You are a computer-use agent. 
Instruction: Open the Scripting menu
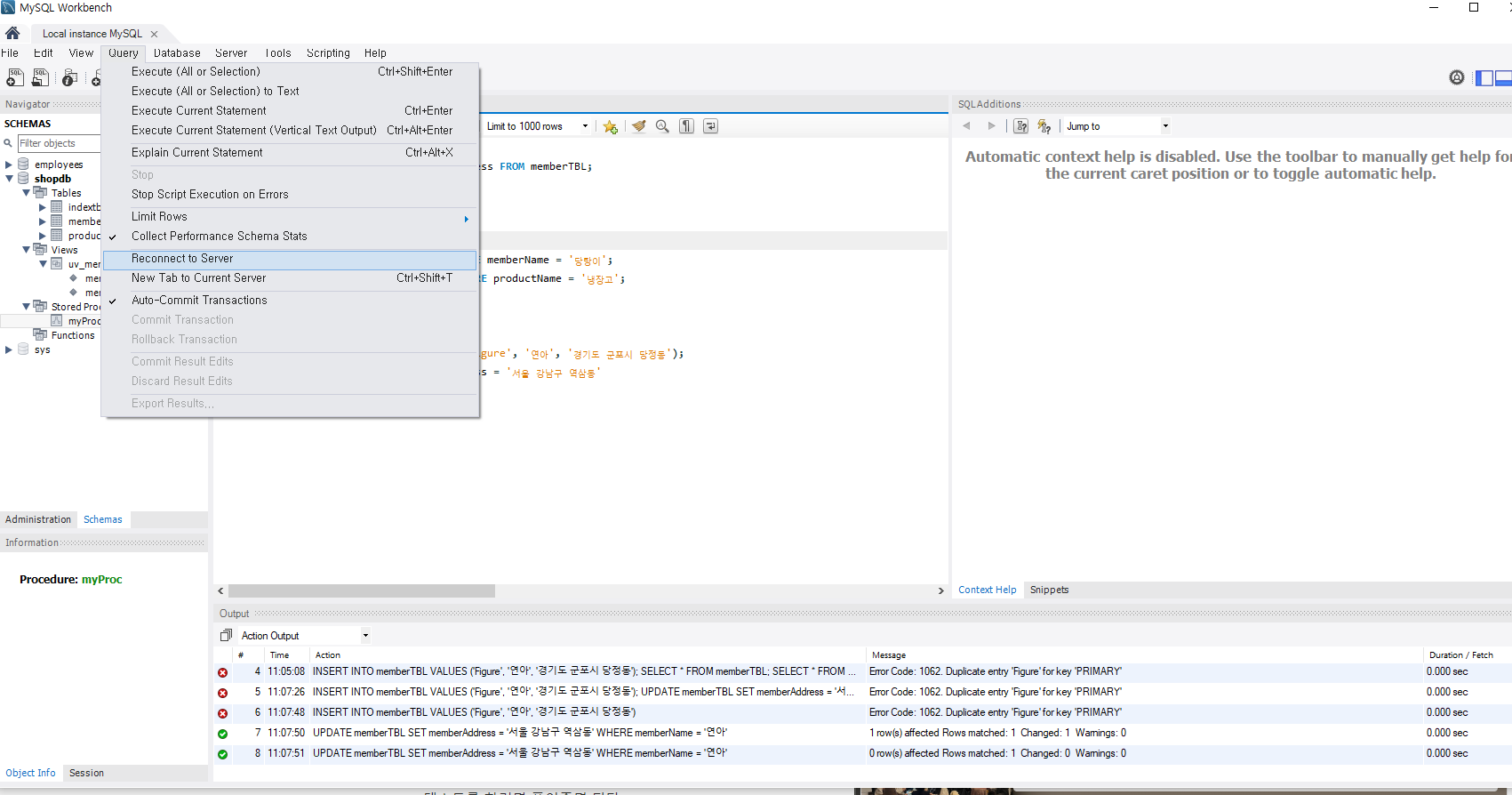coord(328,53)
